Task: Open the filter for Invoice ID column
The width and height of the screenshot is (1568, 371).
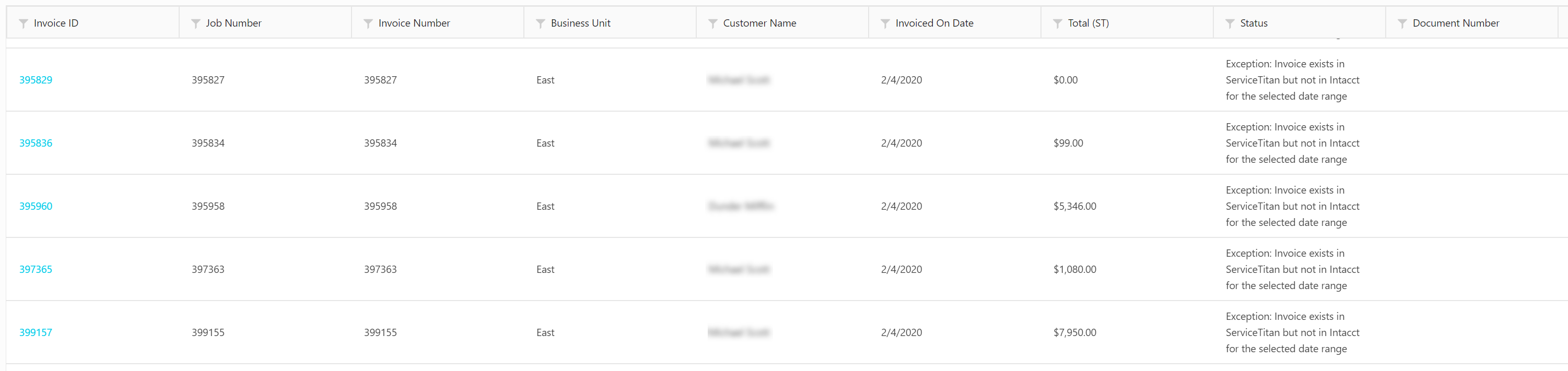Action: pyautogui.click(x=22, y=23)
